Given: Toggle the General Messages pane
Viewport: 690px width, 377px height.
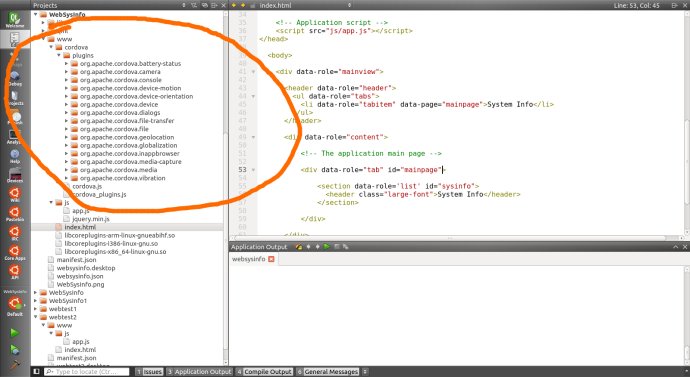Looking at the screenshot, I should coord(328,372).
